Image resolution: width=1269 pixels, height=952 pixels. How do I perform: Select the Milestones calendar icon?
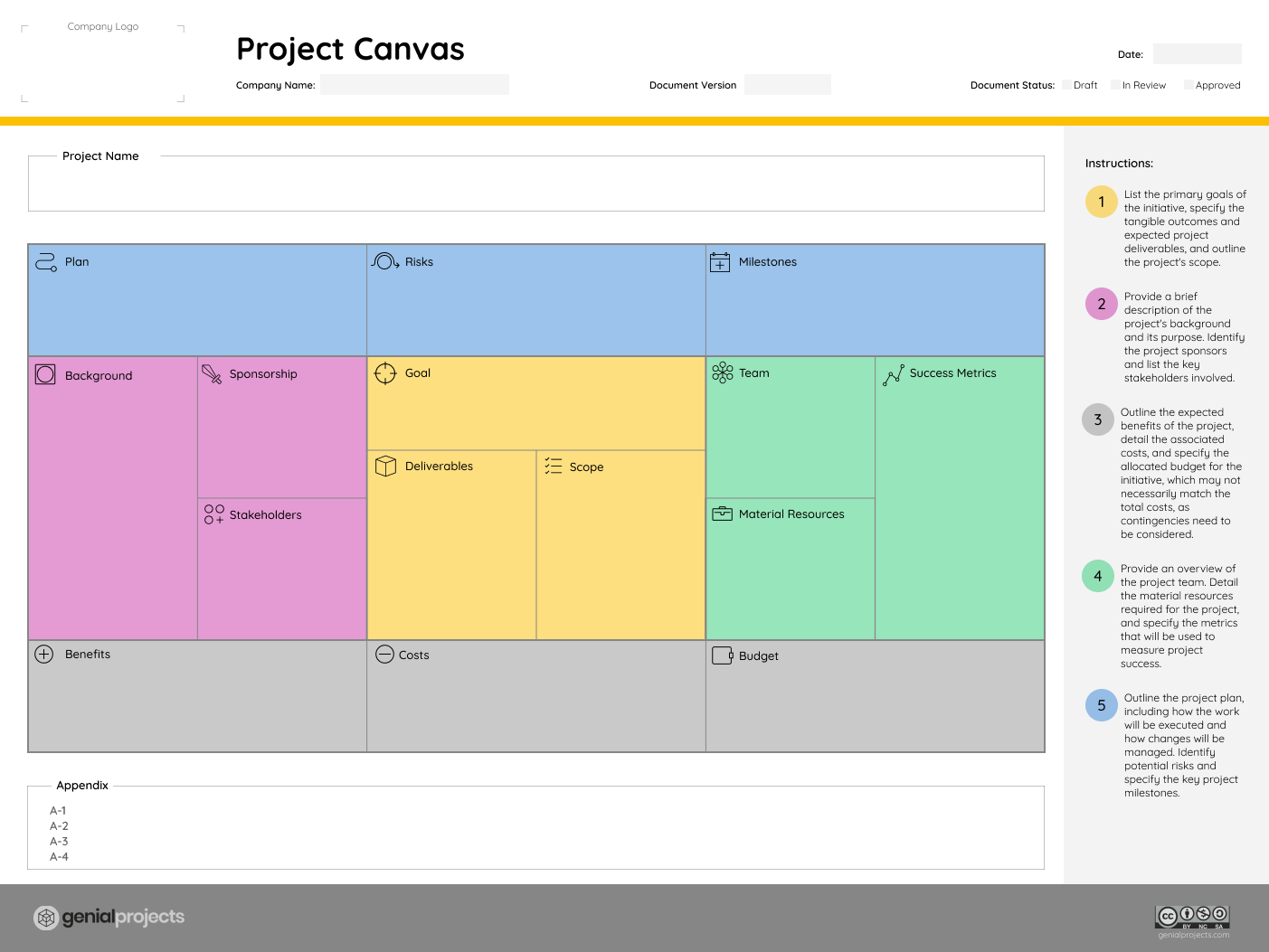click(721, 261)
